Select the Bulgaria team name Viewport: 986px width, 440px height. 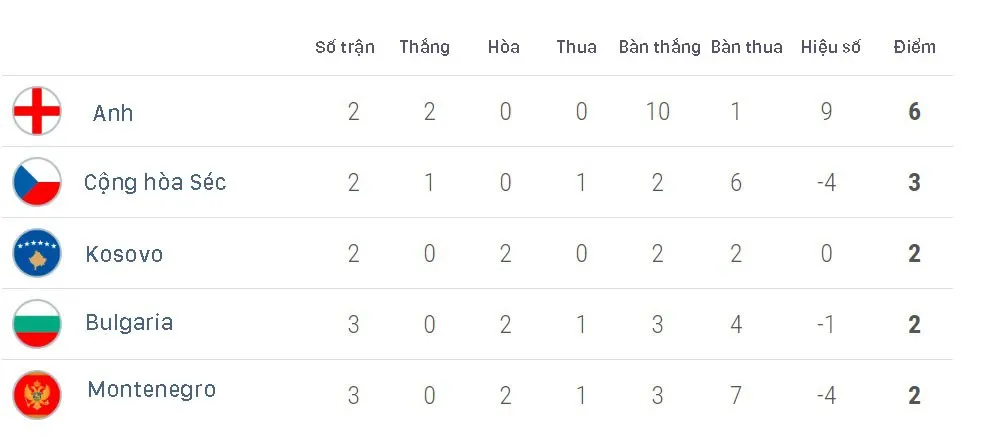point(130,322)
